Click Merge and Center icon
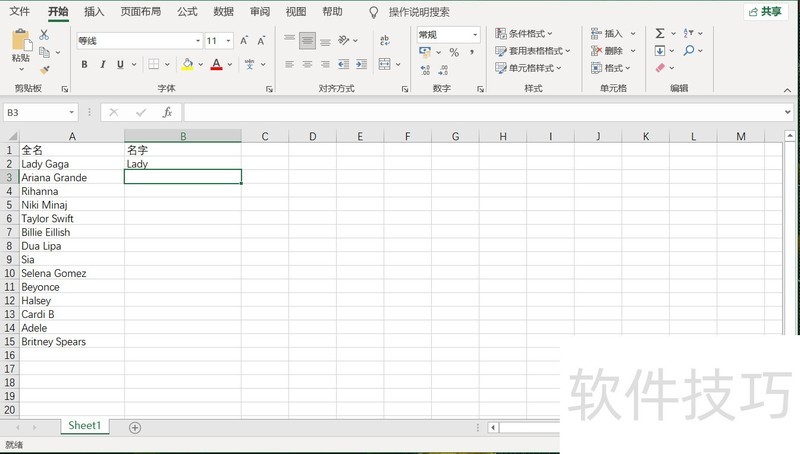This screenshot has height=454, width=800. click(385, 64)
